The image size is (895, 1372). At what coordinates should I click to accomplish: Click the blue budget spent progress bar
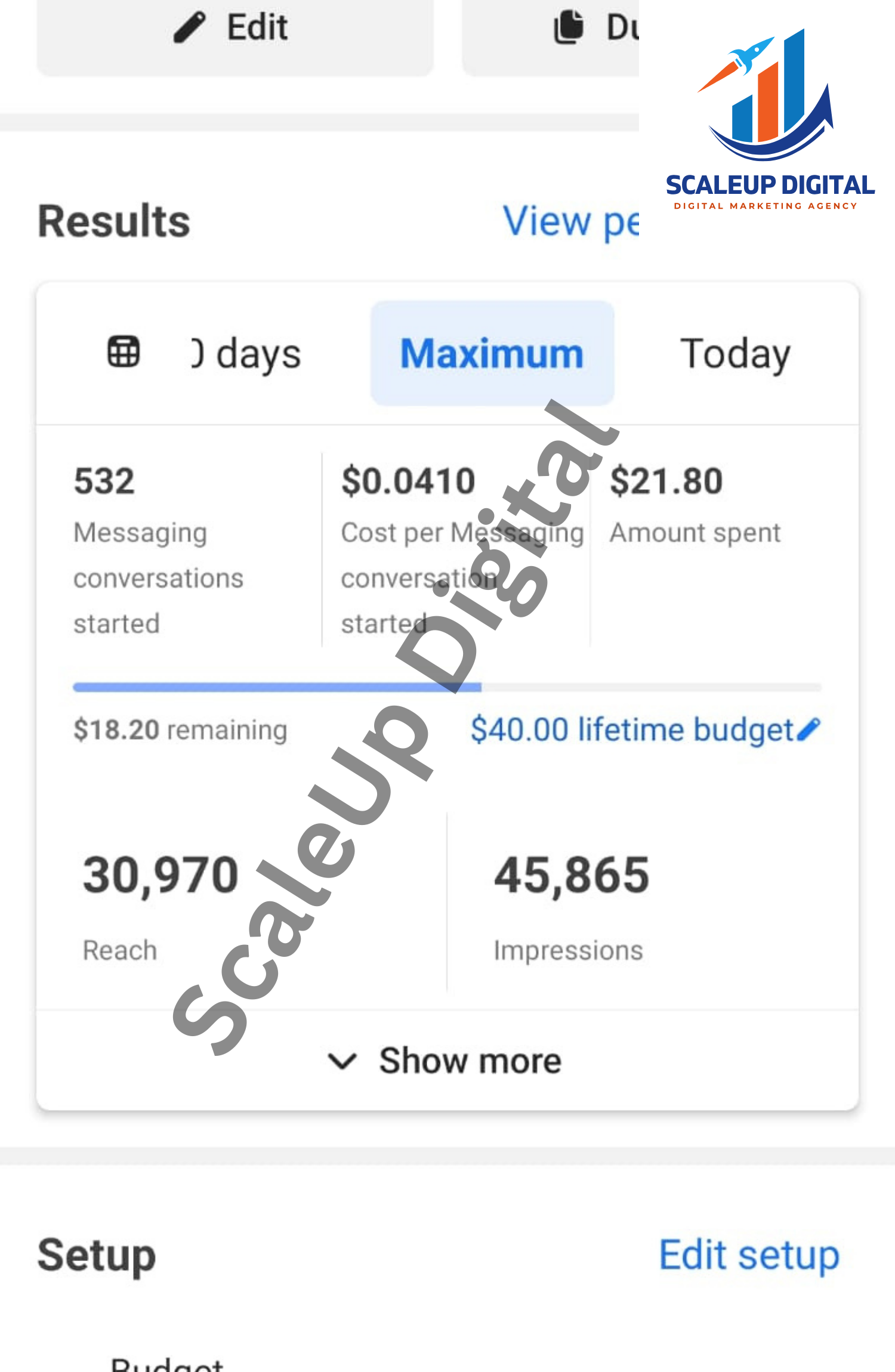277,687
